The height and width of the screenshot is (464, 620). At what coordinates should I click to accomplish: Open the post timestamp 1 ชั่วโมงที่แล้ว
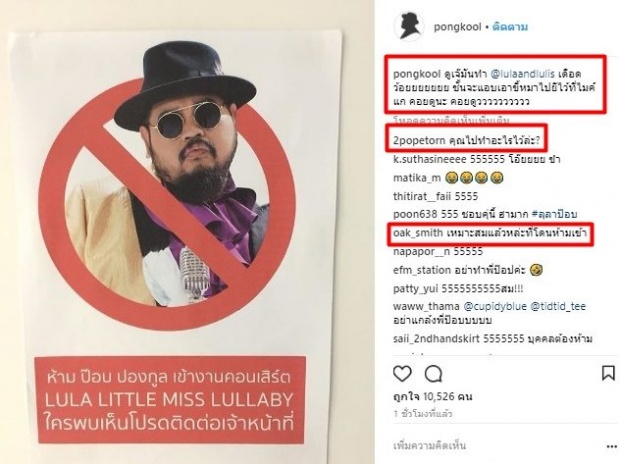(423, 414)
